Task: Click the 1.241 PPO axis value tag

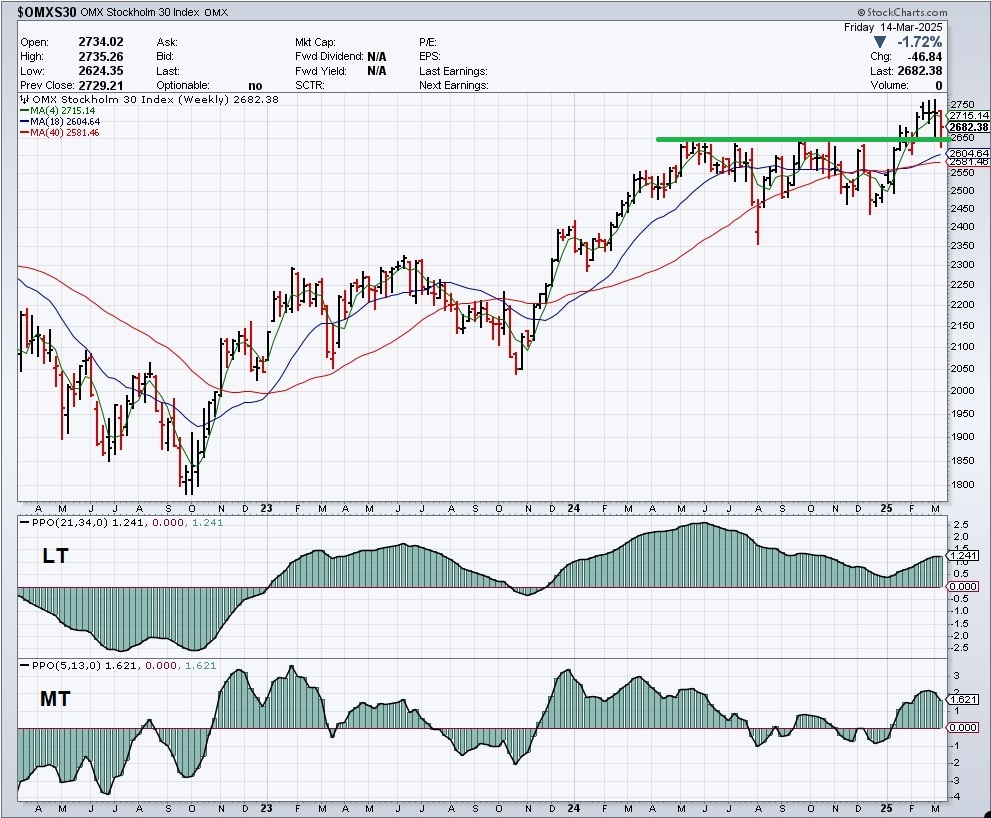Action: pyautogui.click(x=963, y=556)
